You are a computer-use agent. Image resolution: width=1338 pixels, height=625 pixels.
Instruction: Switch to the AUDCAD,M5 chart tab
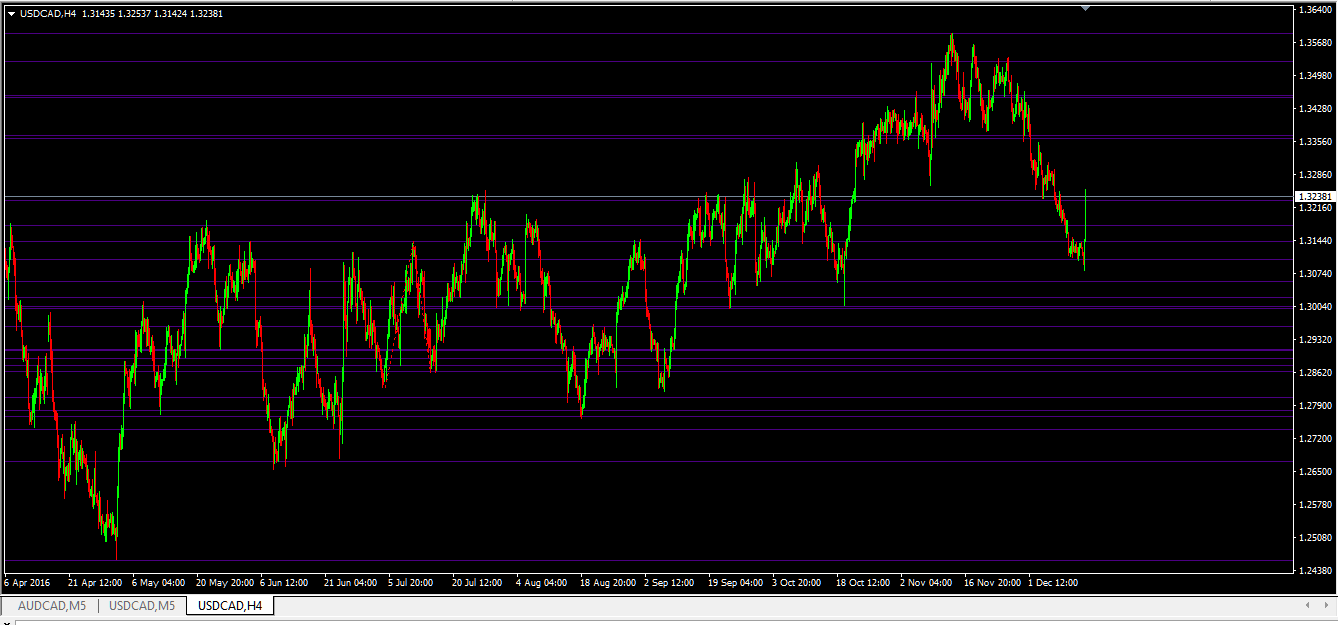coord(51,606)
